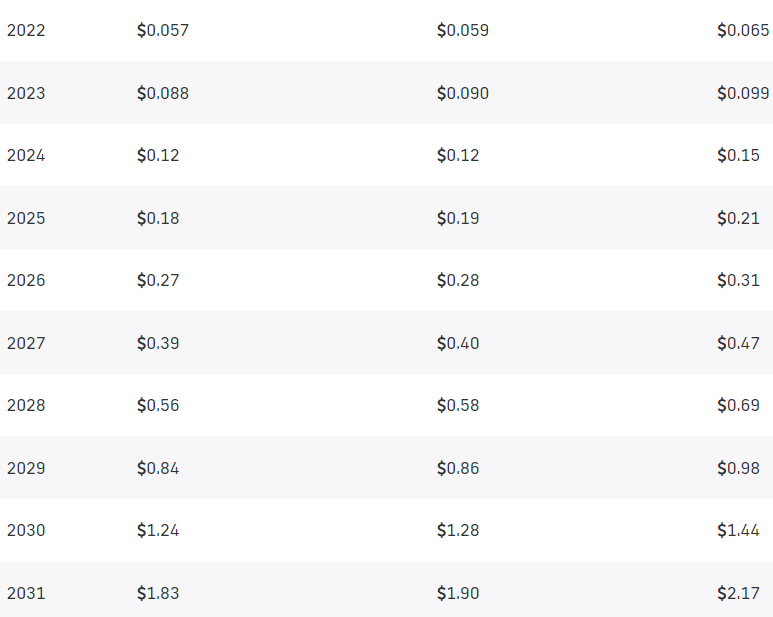Screen dimensions: 773x617
Task: Click the $0.98 price value
Action: tap(738, 468)
